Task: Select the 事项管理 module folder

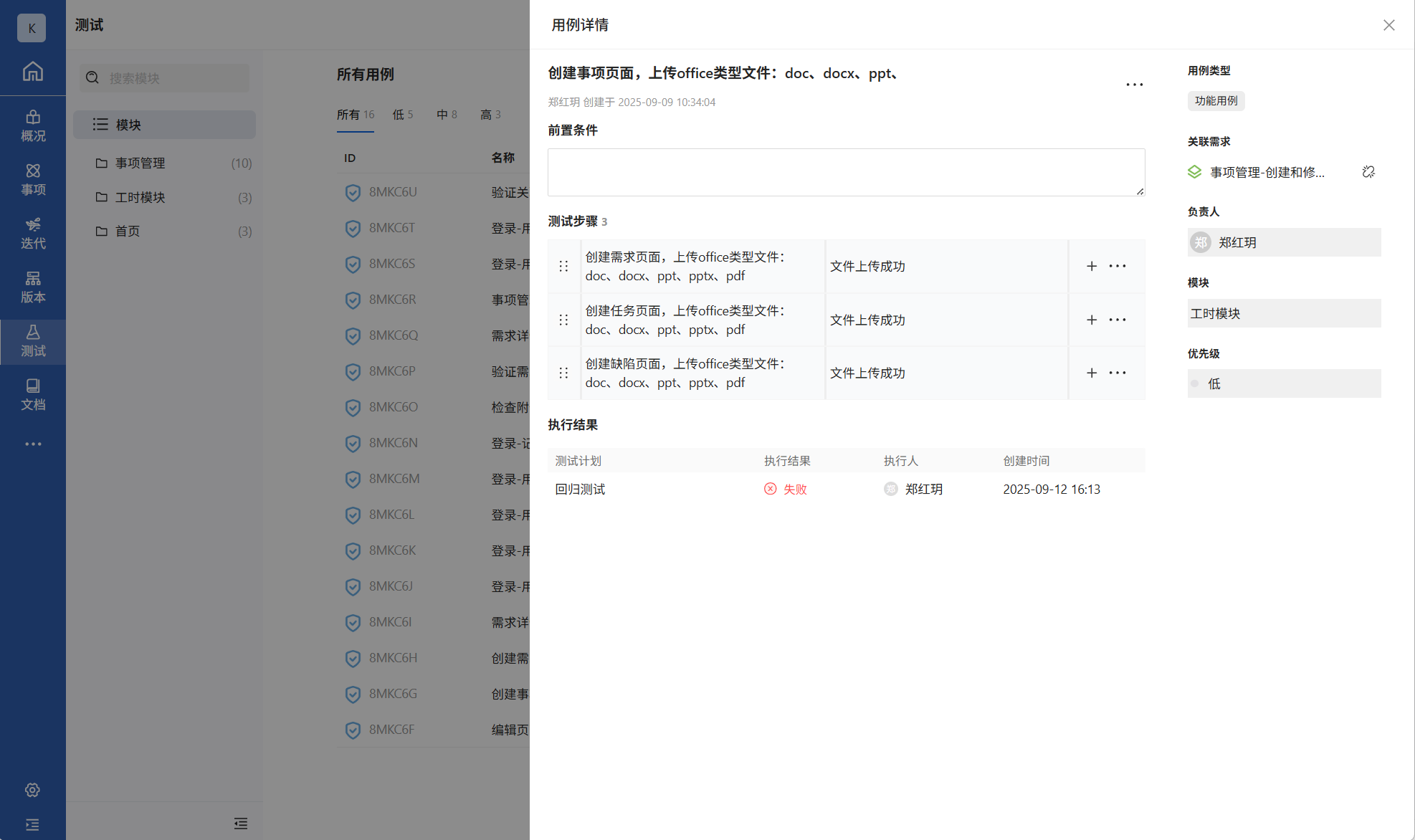Action: pyautogui.click(x=140, y=163)
